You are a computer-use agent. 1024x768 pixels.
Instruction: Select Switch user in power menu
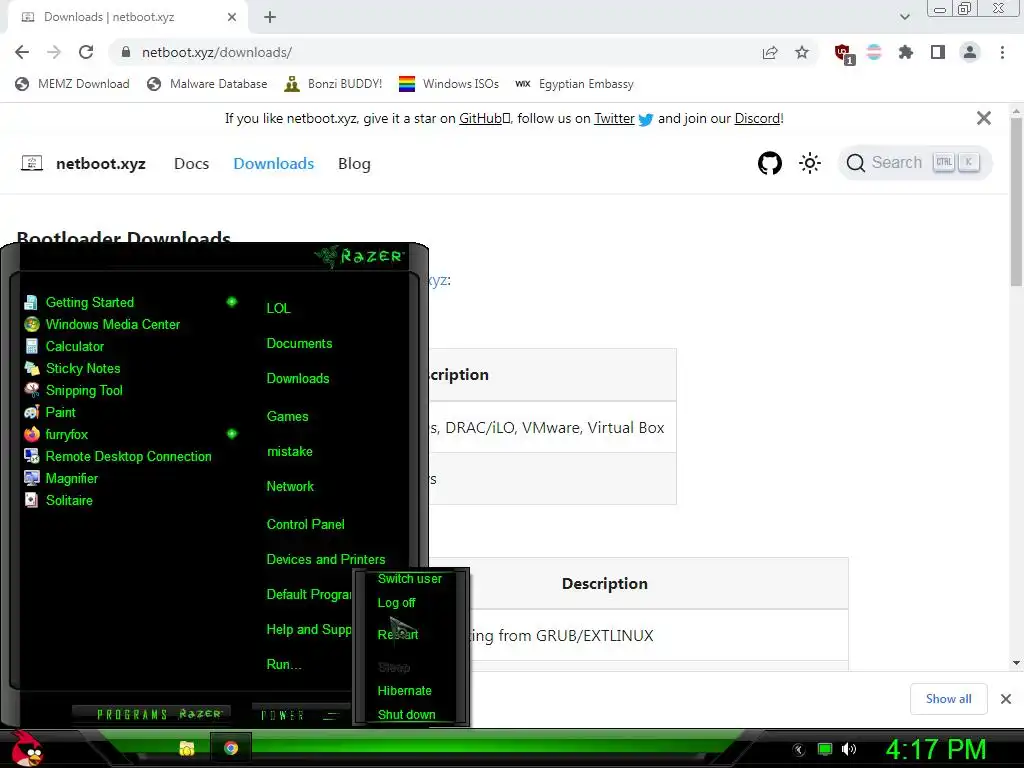pos(409,579)
